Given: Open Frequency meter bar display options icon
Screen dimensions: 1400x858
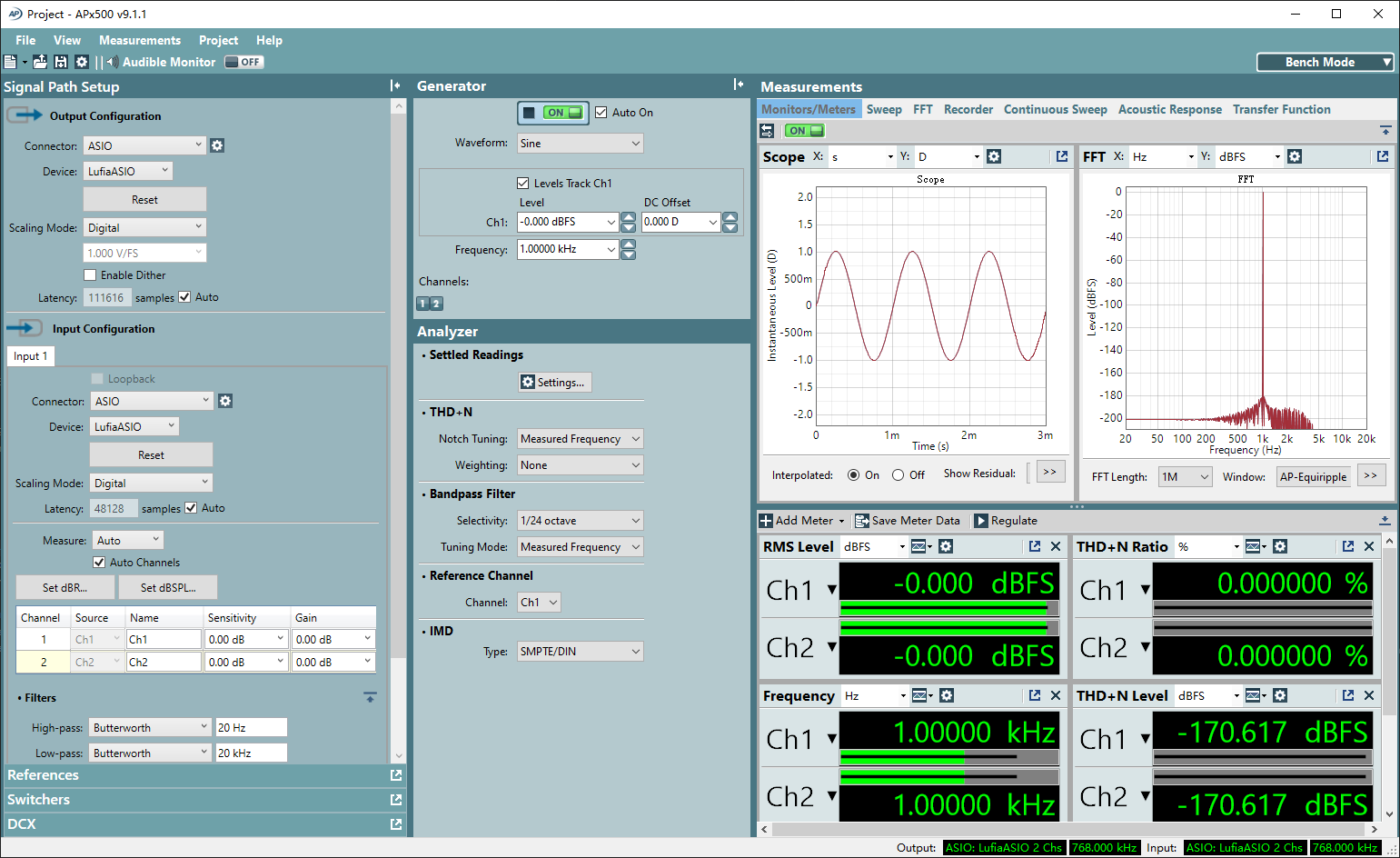Looking at the screenshot, I should pyautogui.click(x=921, y=695).
